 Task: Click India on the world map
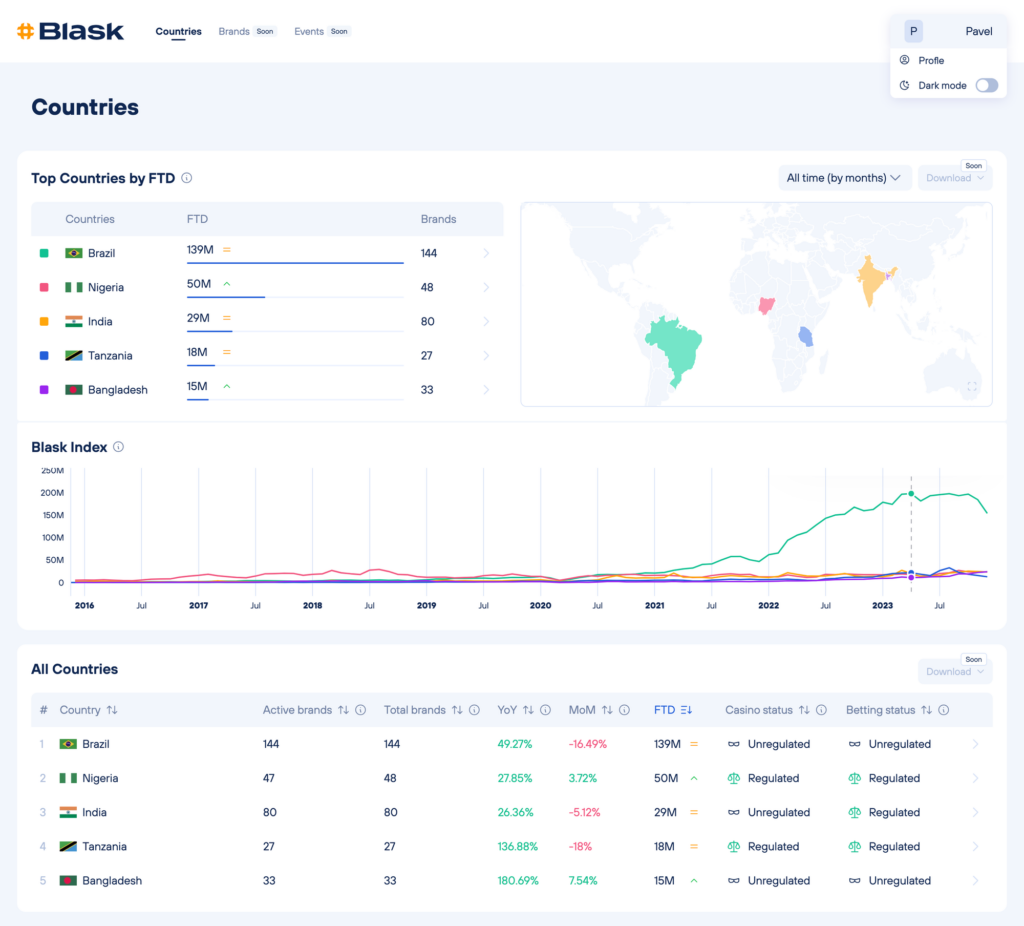click(x=872, y=279)
